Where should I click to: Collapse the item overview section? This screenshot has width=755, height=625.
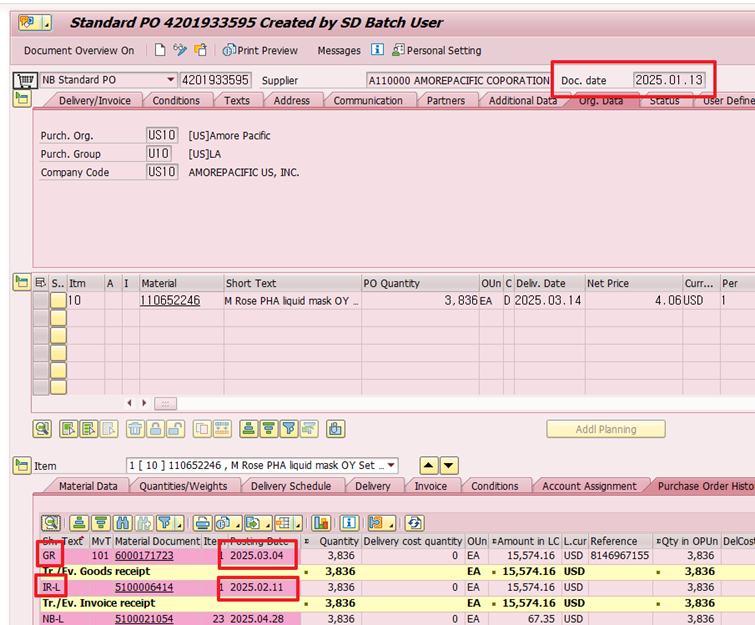pyautogui.click(x=22, y=282)
